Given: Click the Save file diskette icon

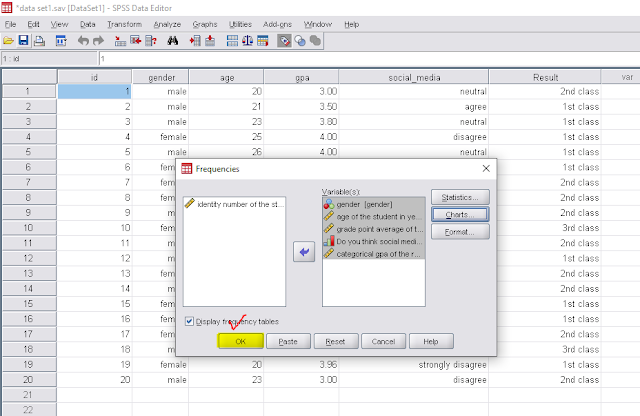Looking at the screenshot, I should (24, 41).
